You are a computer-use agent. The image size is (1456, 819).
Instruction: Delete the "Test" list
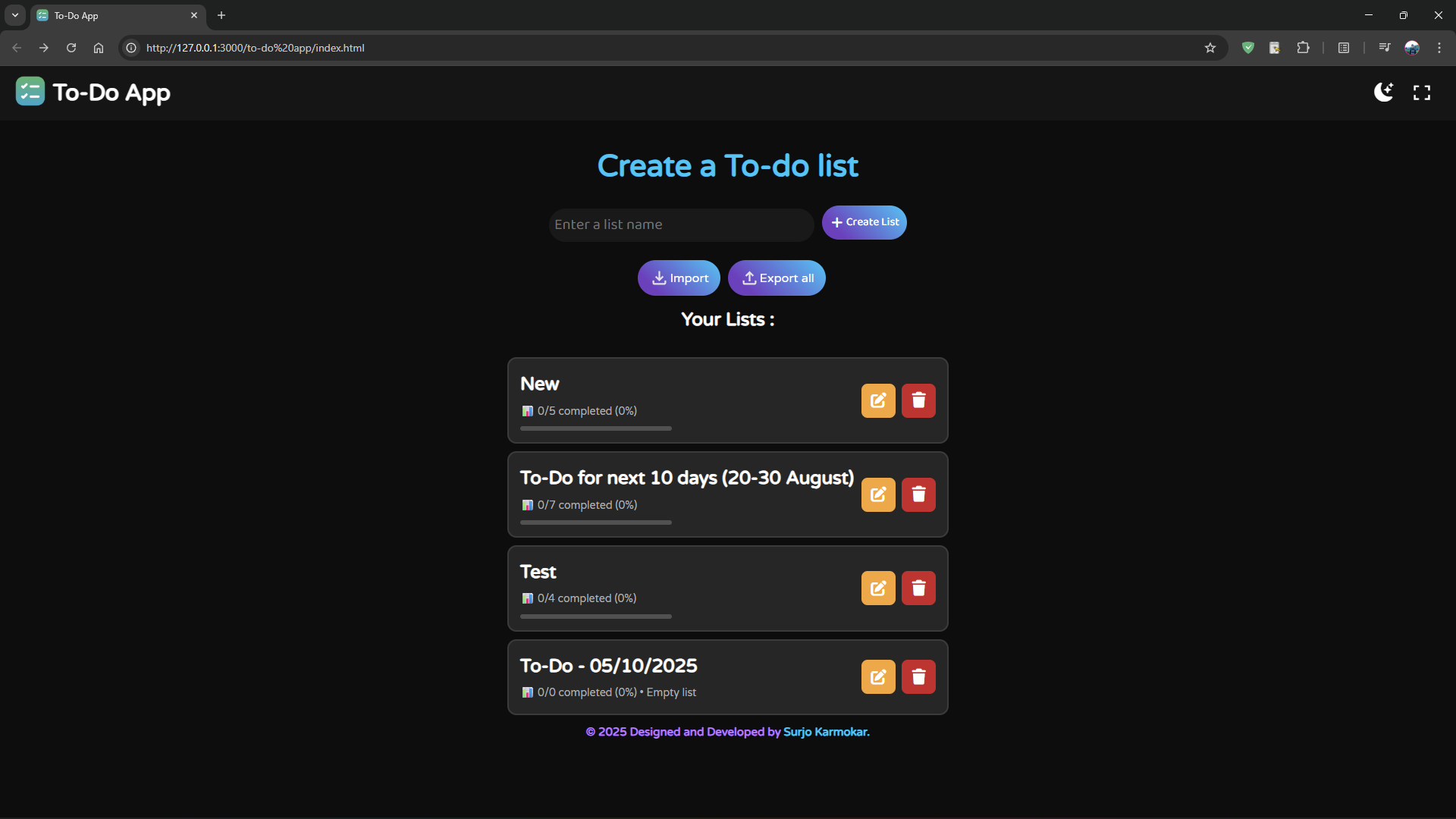(x=918, y=588)
